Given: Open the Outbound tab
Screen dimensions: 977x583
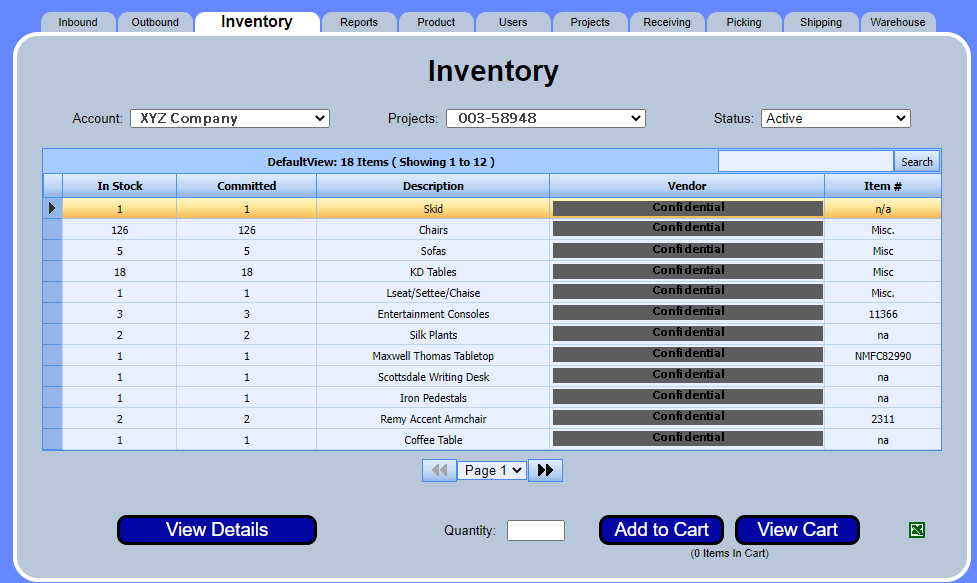Looking at the screenshot, I should pyautogui.click(x=155, y=22).
